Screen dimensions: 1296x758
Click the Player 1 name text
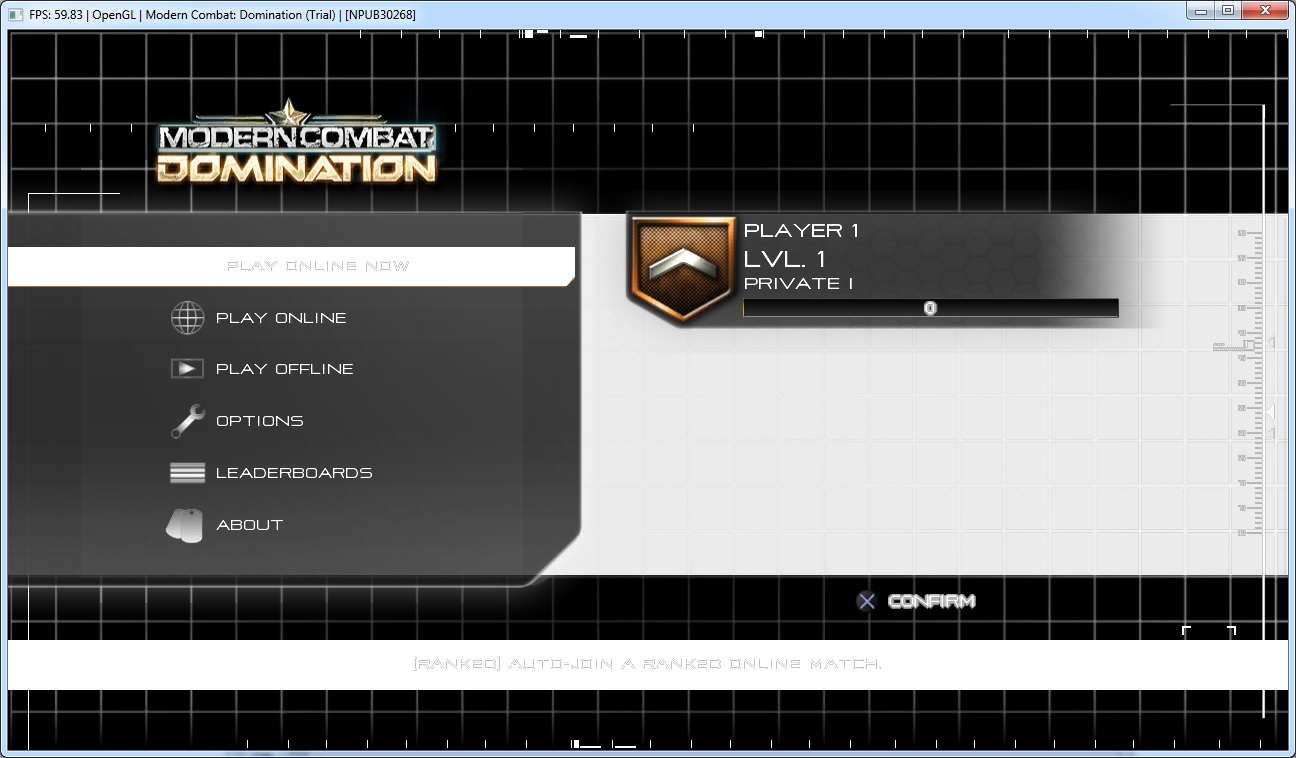coord(801,231)
